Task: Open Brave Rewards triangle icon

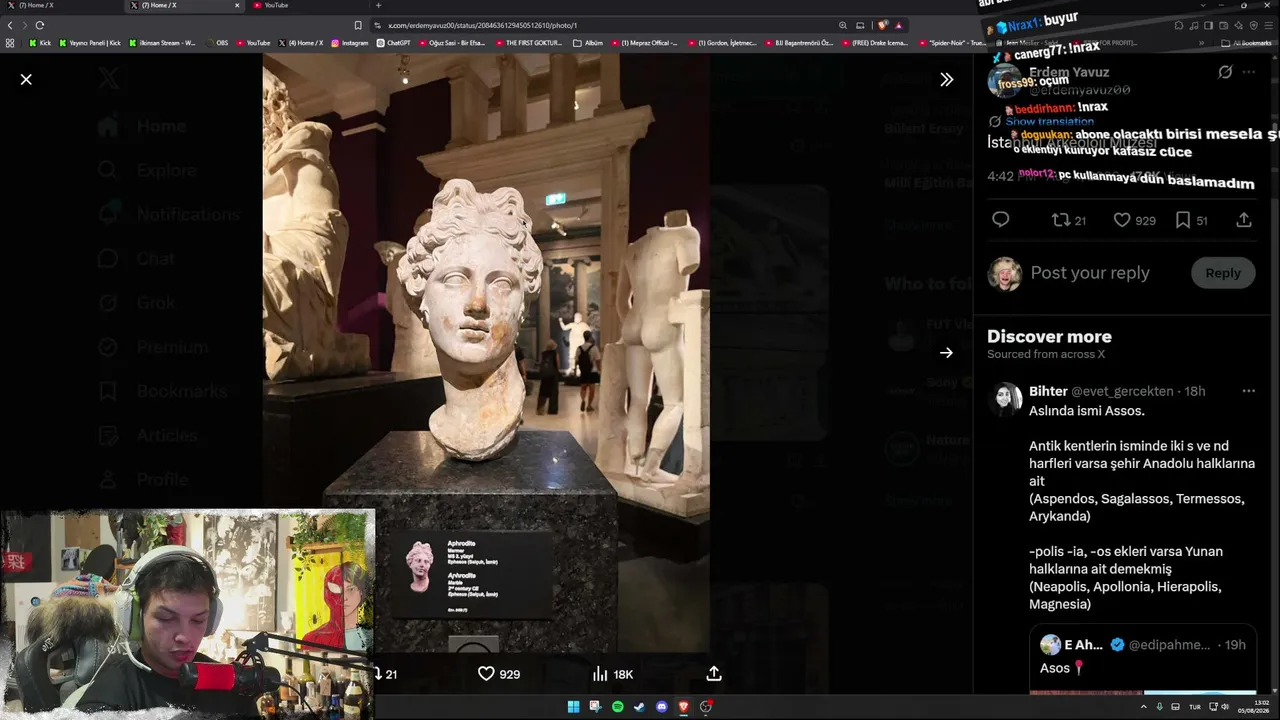Action: (899, 25)
